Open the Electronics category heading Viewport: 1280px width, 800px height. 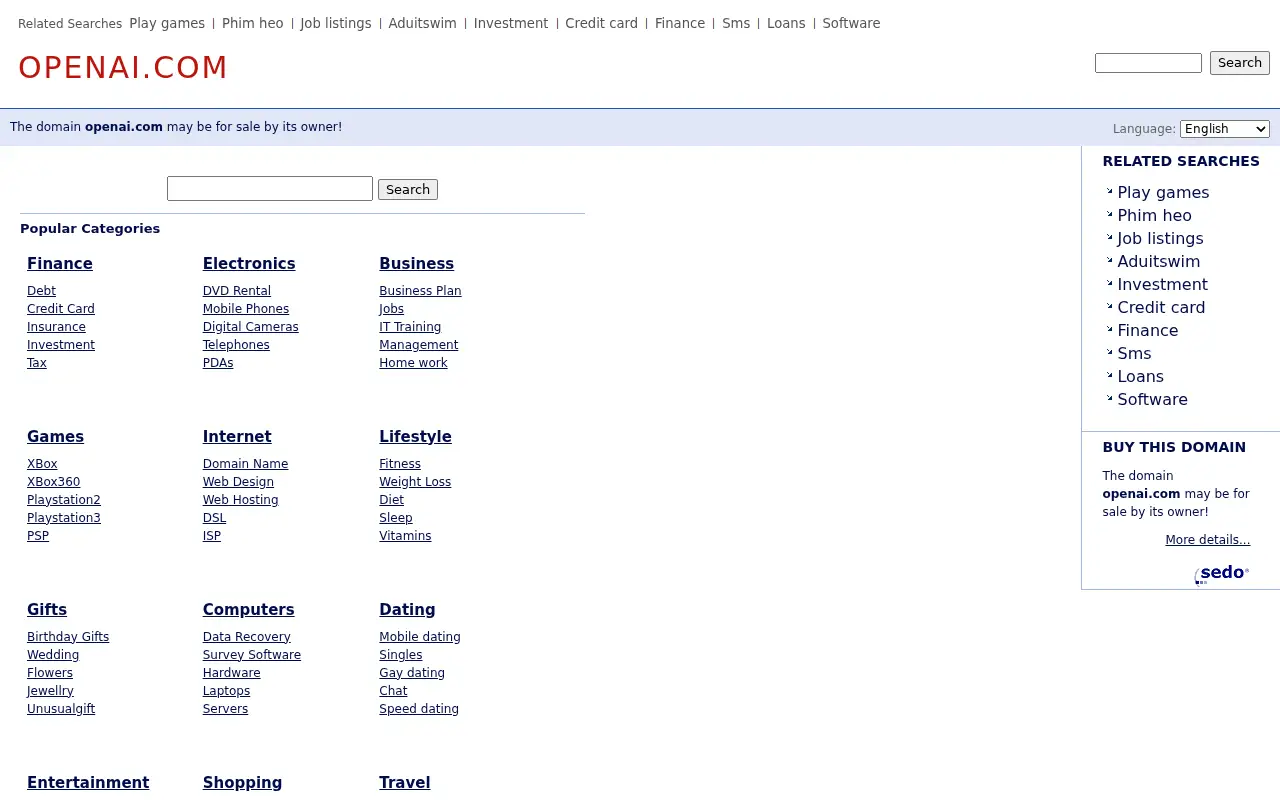(249, 264)
